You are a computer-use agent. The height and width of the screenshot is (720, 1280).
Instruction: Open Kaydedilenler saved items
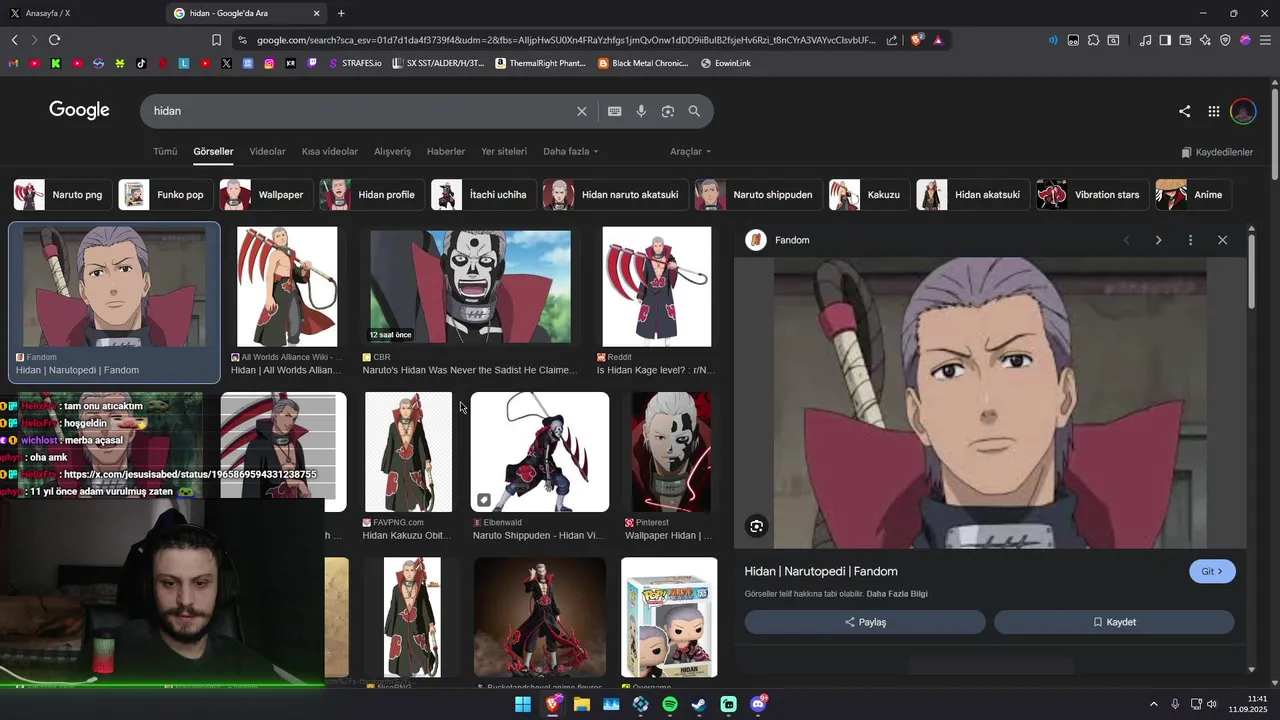pyautogui.click(x=1217, y=152)
